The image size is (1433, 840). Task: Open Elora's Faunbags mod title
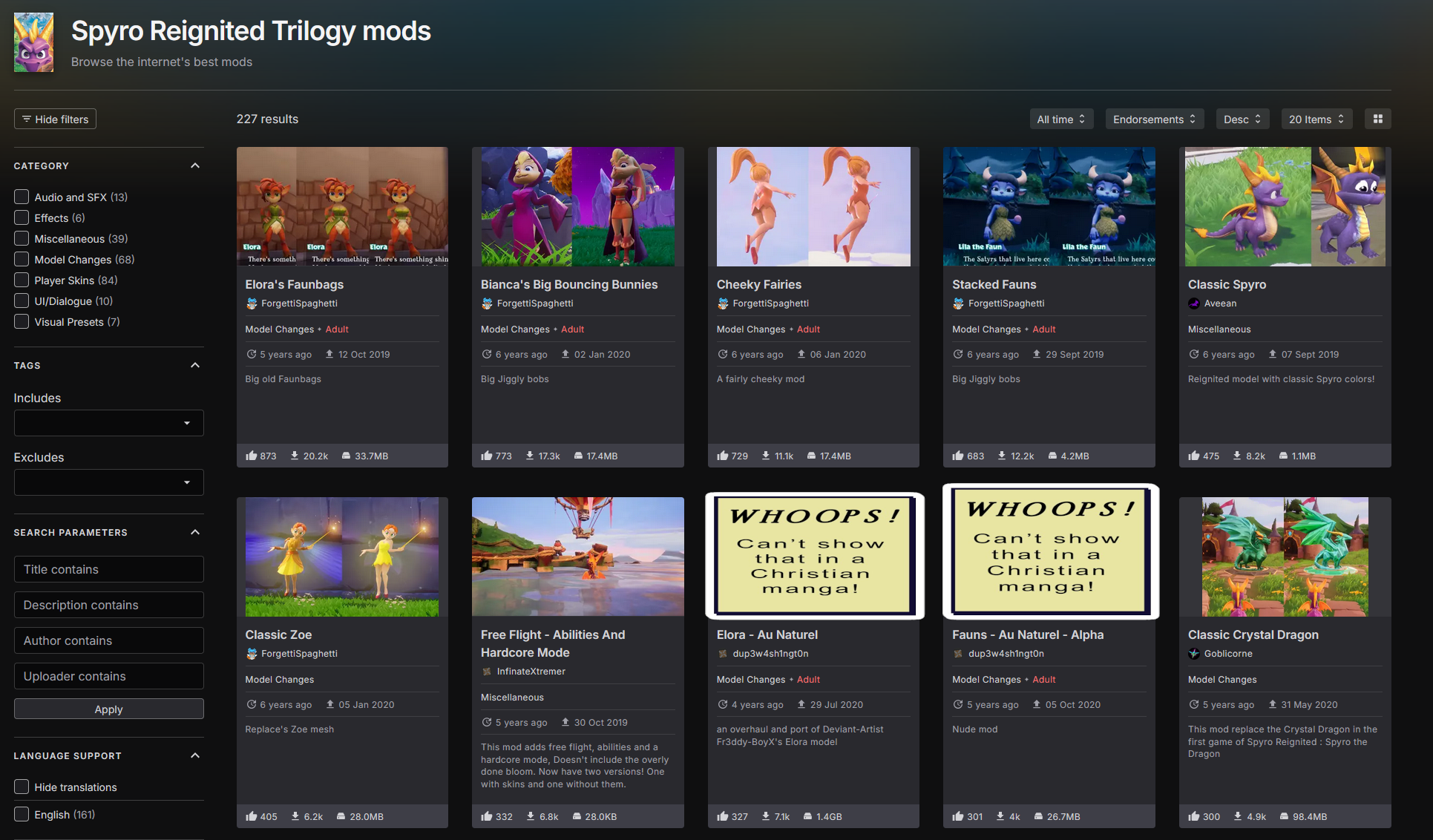coord(295,284)
